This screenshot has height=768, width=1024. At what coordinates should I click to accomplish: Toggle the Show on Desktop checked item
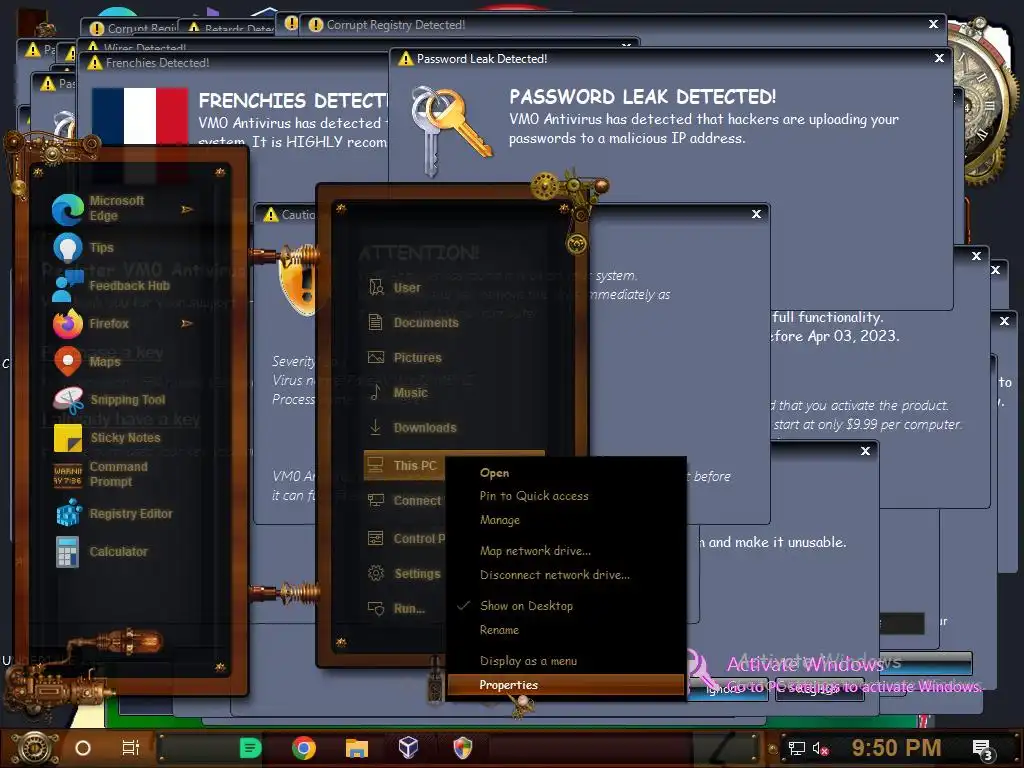(x=526, y=605)
